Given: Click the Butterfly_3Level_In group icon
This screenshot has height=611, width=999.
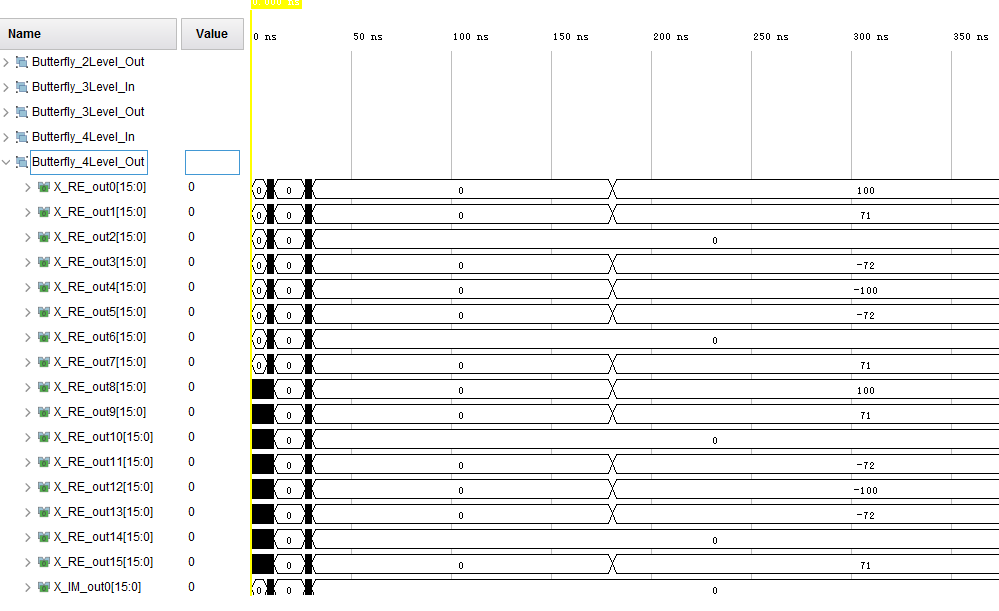Looking at the screenshot, I should pyautogui.click(x=22, y=87).
